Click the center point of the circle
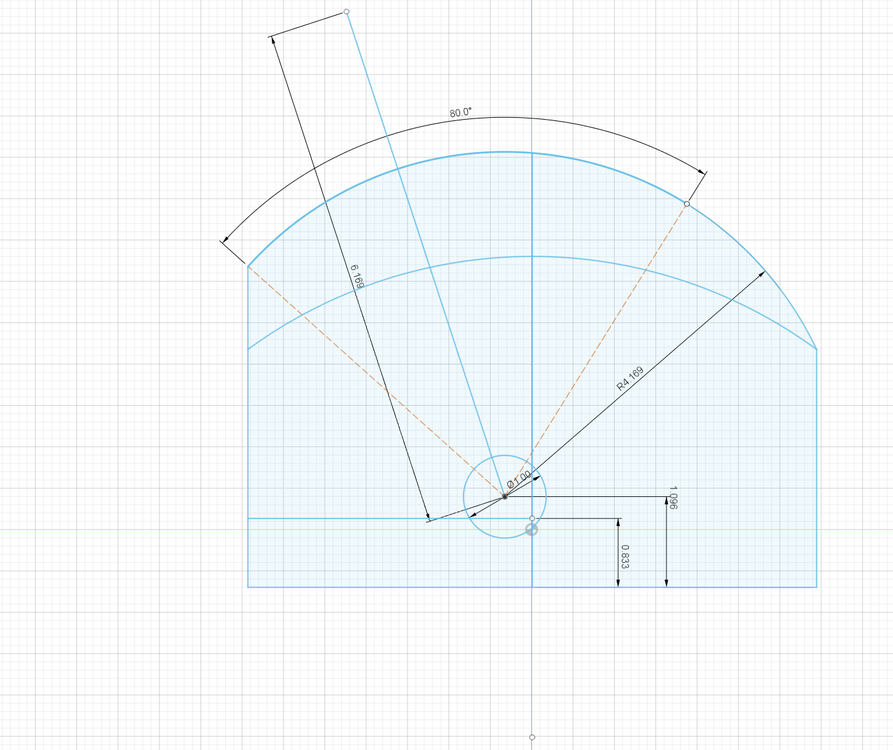 [x=505, y=497]
